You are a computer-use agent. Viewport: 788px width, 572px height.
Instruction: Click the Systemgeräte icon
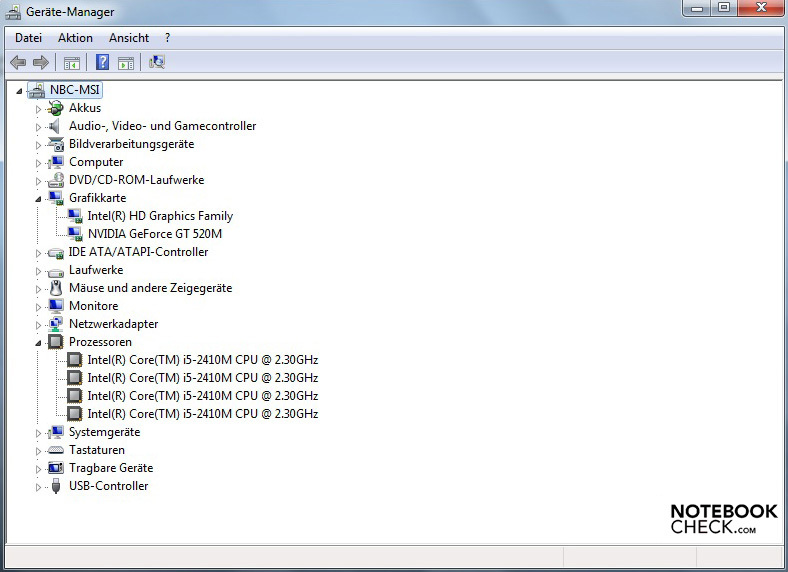click(x=56, y=432)
